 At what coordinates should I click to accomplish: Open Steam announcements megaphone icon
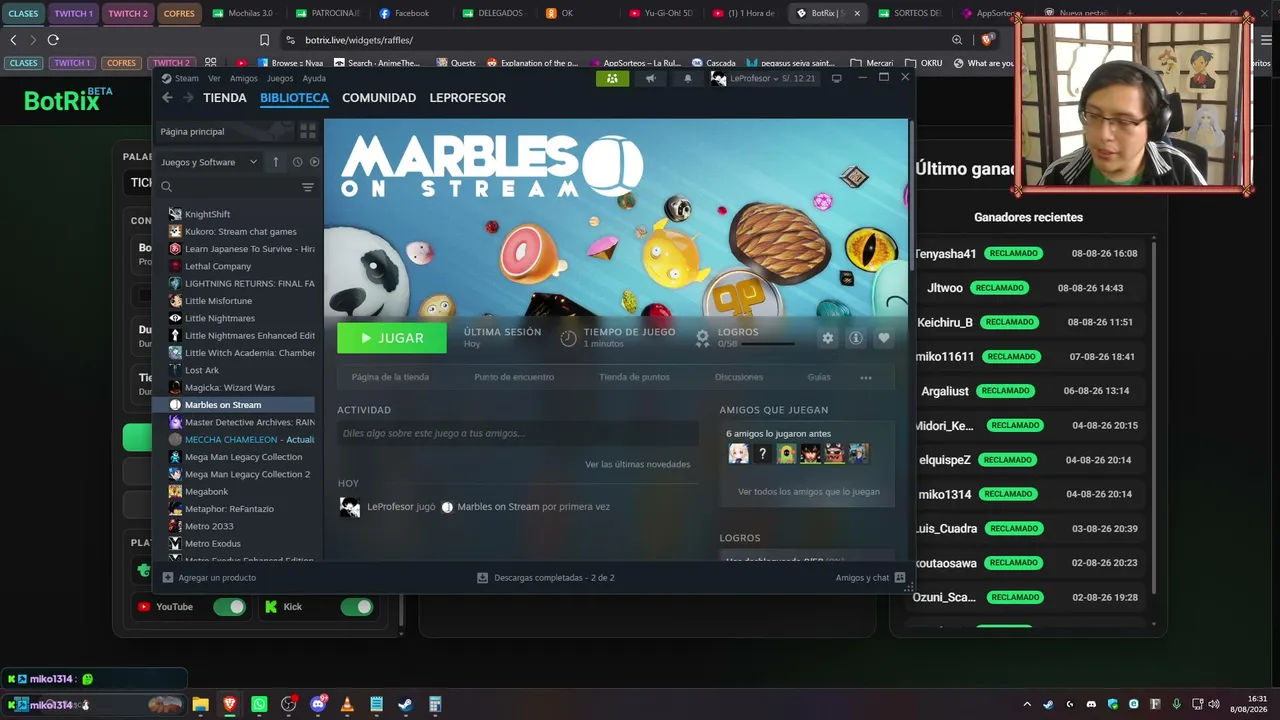point(651,78)
